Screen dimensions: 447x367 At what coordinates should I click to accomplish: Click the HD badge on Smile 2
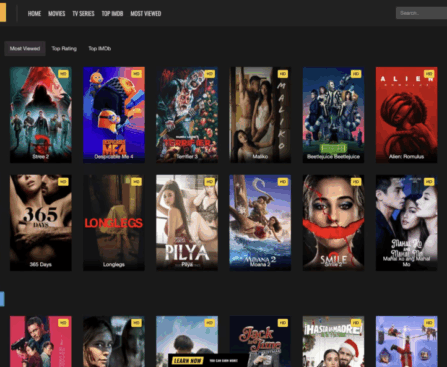tap(356, 182)
